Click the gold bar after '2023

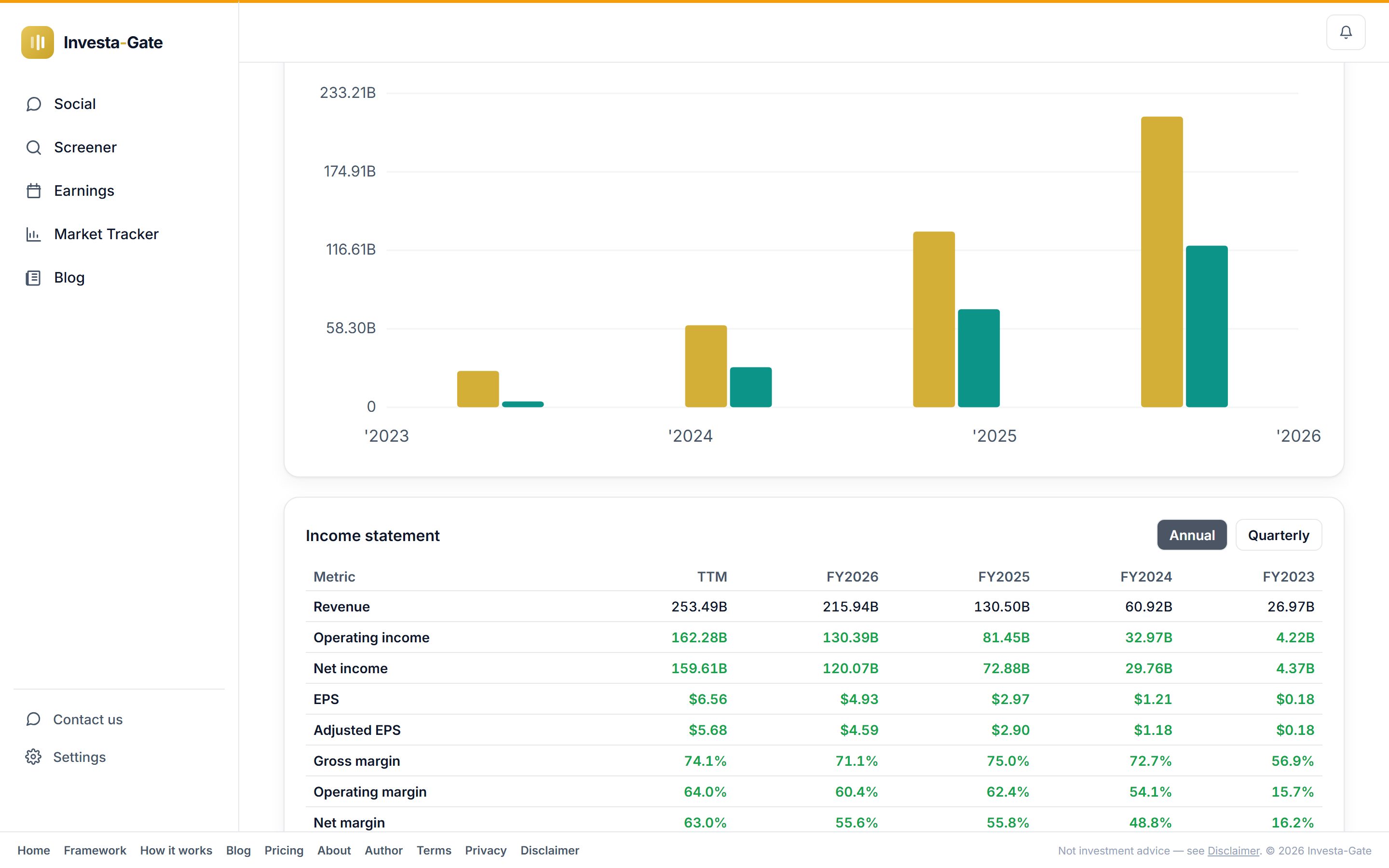(477, 389)
